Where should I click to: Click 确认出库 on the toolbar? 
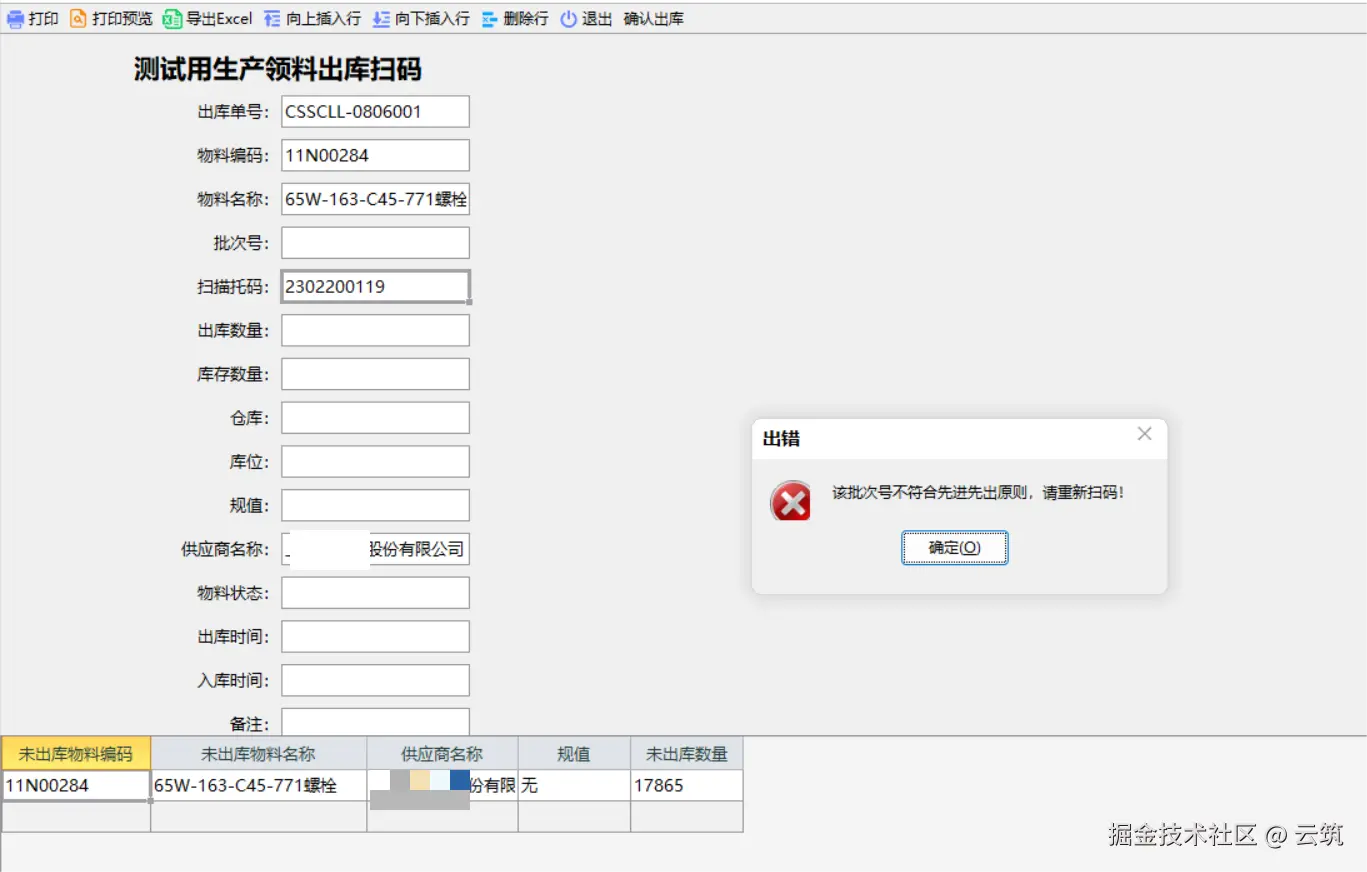point(651,17)
